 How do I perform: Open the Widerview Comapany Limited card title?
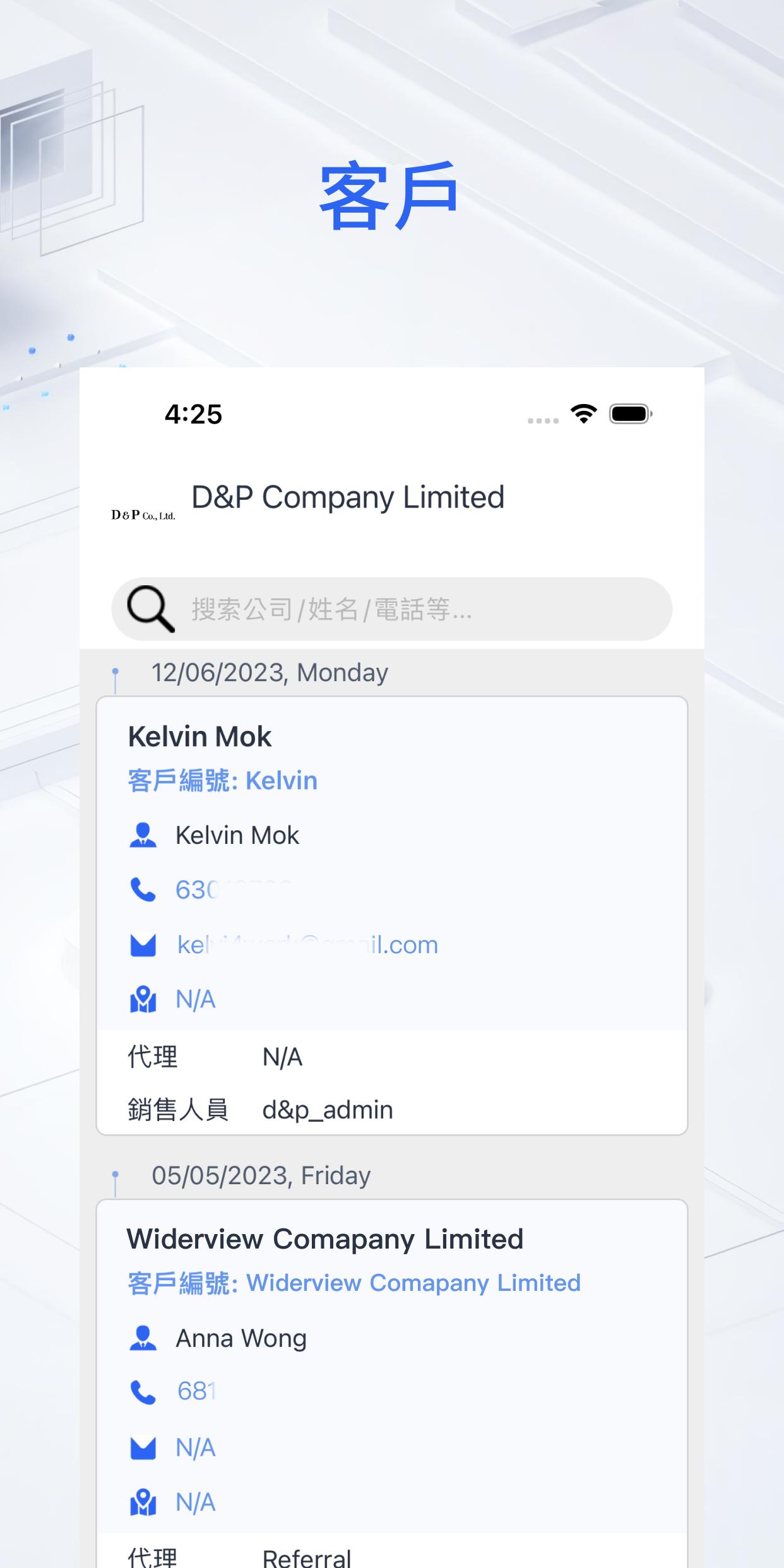pyautogui.click(x=325, y=1239)
